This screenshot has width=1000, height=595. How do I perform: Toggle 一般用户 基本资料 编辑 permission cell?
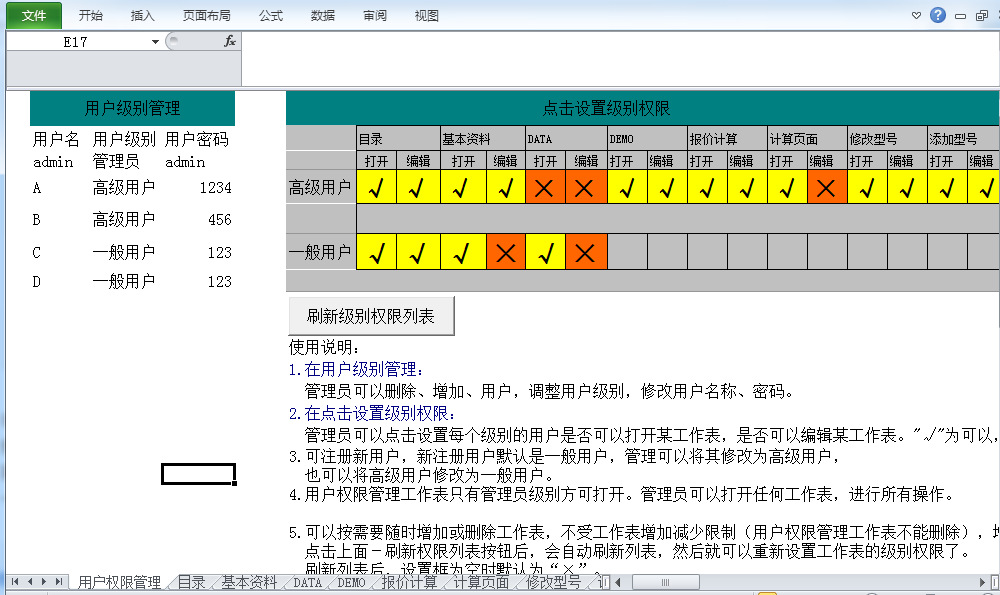click(505, 253)
